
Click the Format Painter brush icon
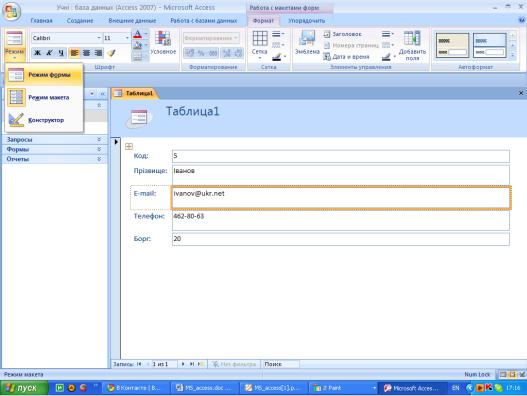[111, 53]
